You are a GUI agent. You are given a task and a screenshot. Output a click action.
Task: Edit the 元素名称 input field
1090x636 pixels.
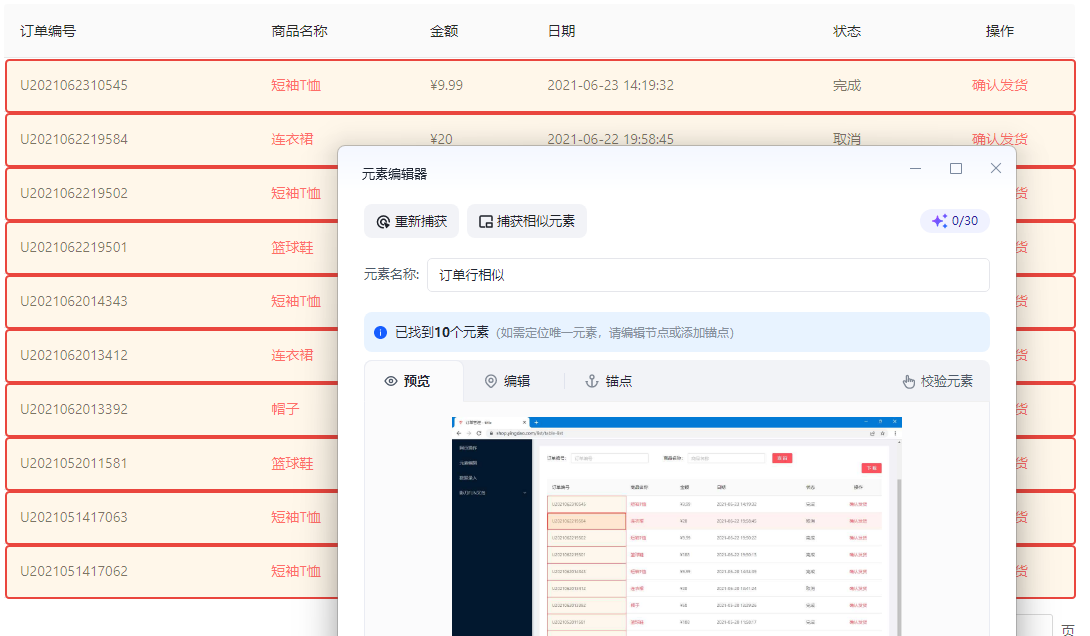point(708,275)
